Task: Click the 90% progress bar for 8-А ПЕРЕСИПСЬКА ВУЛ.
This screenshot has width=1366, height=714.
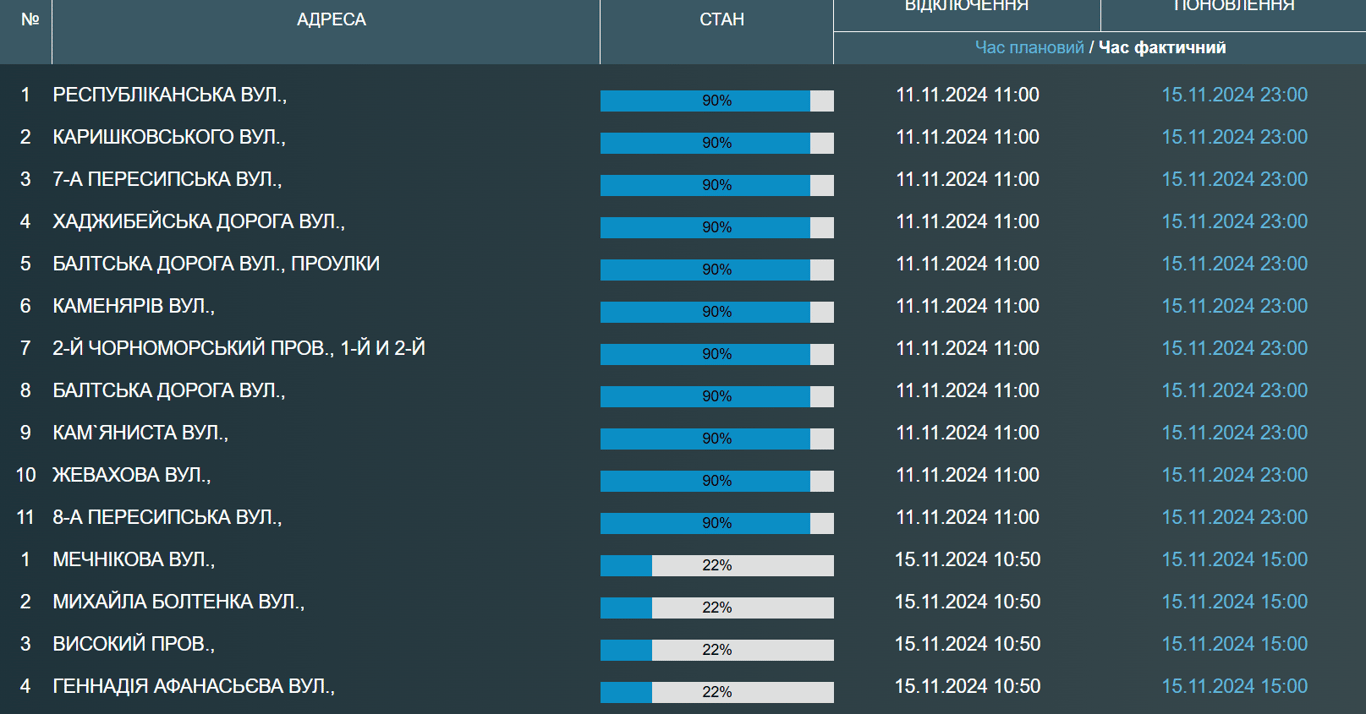Action: pos(716,523)
